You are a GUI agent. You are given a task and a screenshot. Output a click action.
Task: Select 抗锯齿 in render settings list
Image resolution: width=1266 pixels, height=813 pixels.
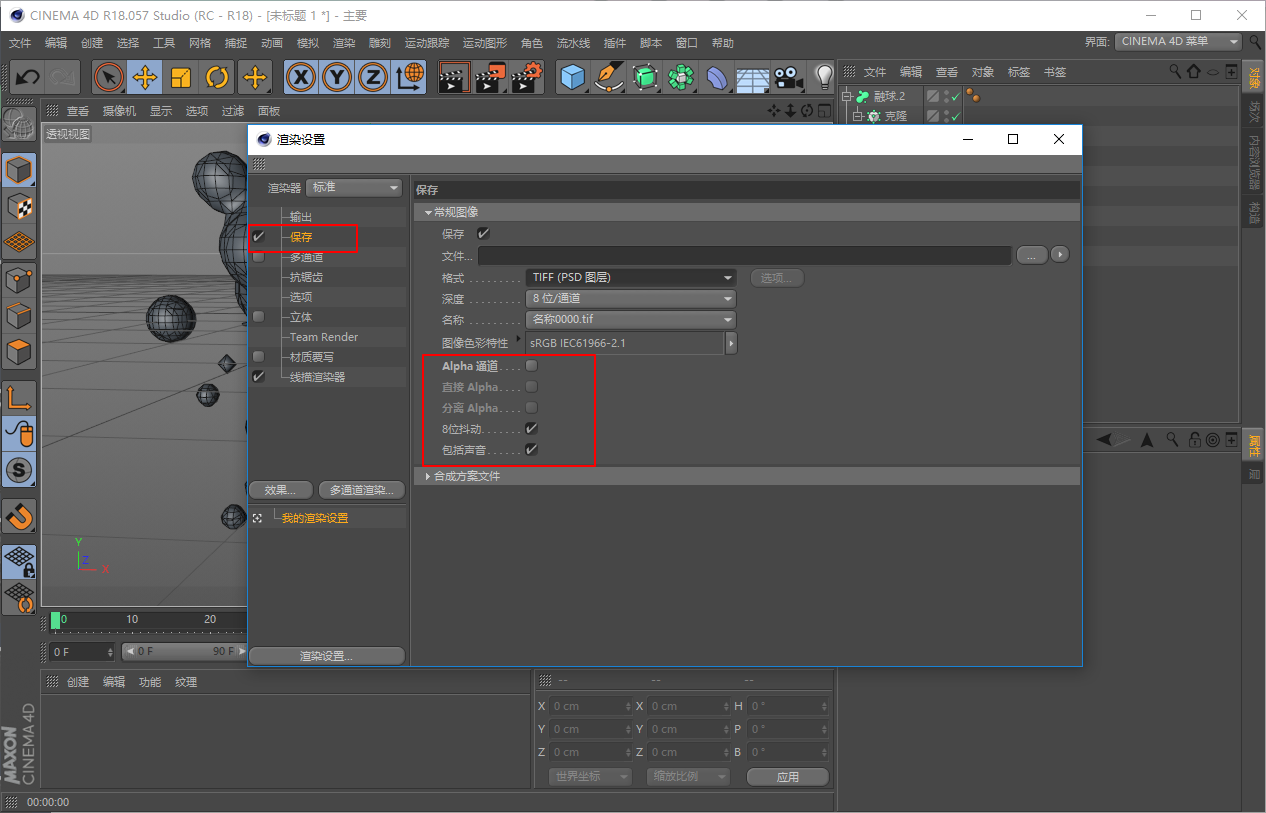(307, 277)
